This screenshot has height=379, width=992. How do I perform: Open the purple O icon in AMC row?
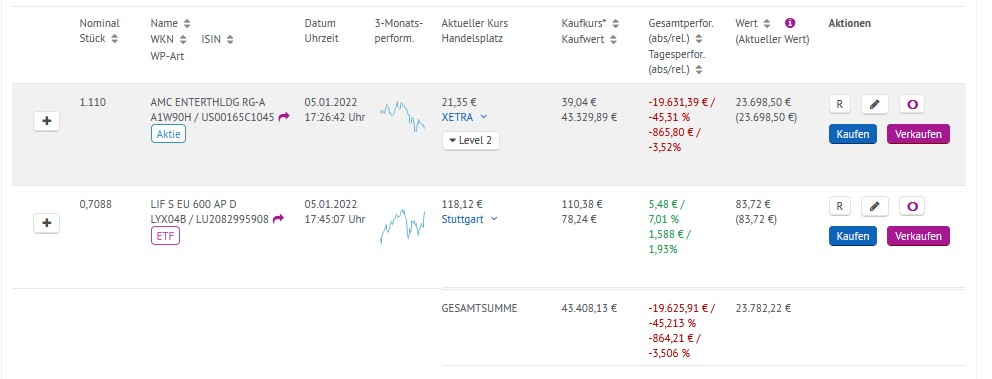tap(912, 104)
